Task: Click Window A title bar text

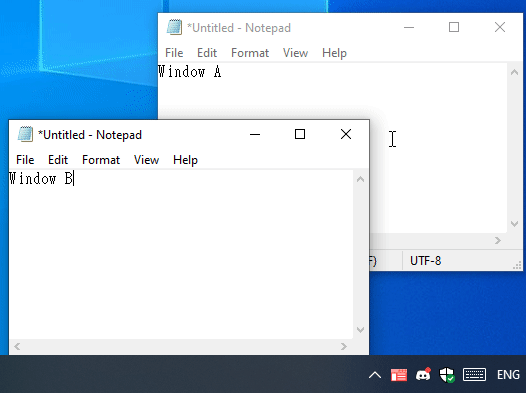Action: [239, 28]
